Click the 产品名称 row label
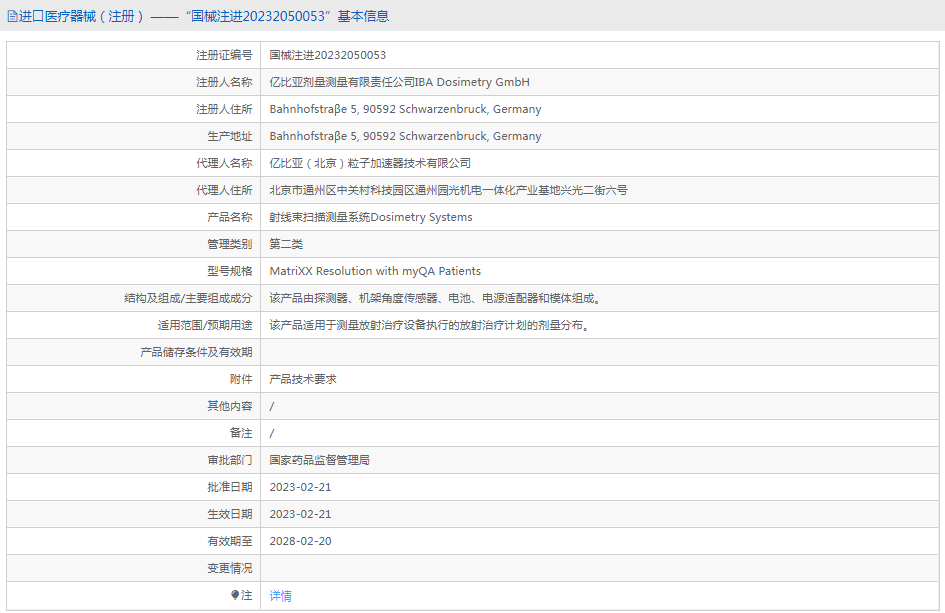The height and width of the screenshot is (613, 945). 230,217
